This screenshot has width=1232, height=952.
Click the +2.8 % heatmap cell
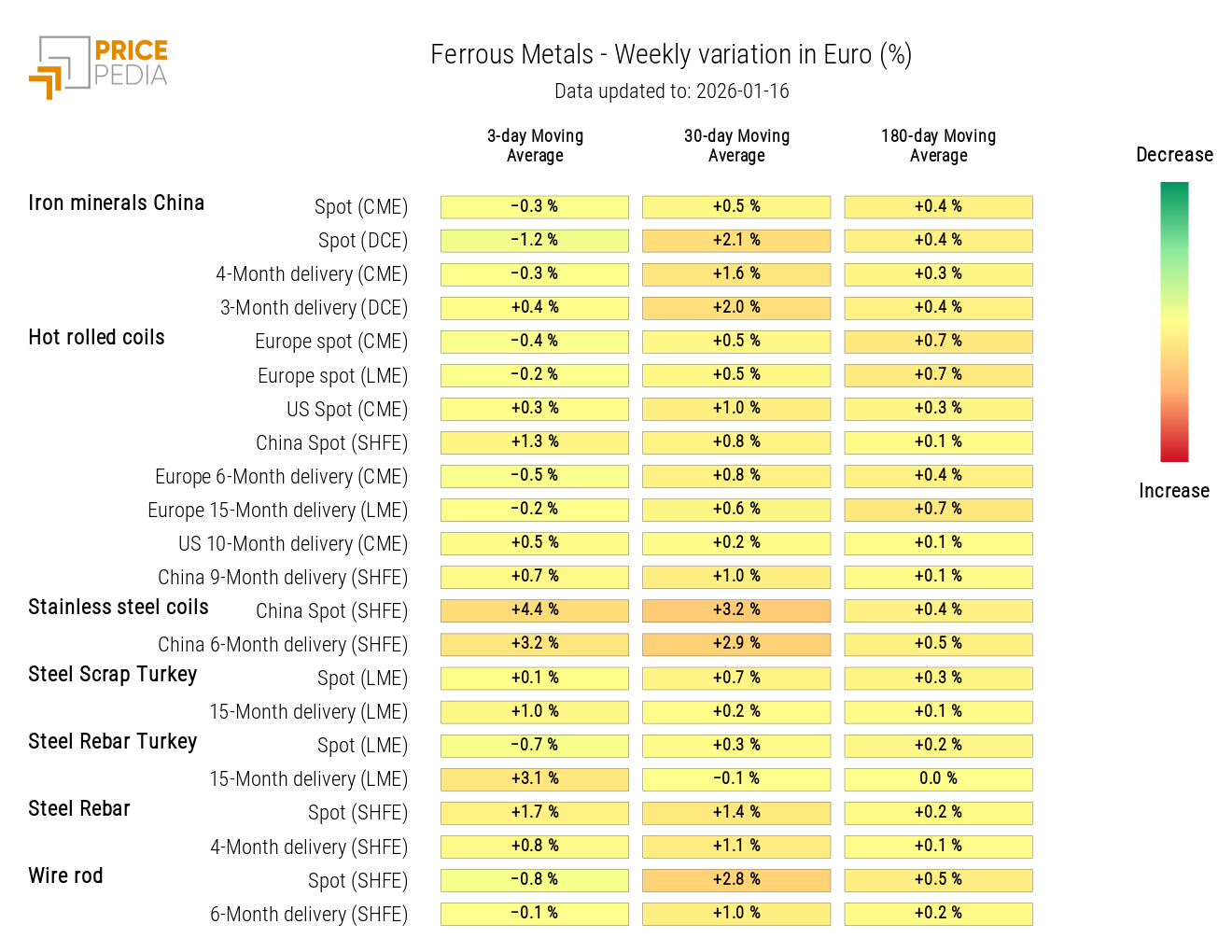pos(736,879)
